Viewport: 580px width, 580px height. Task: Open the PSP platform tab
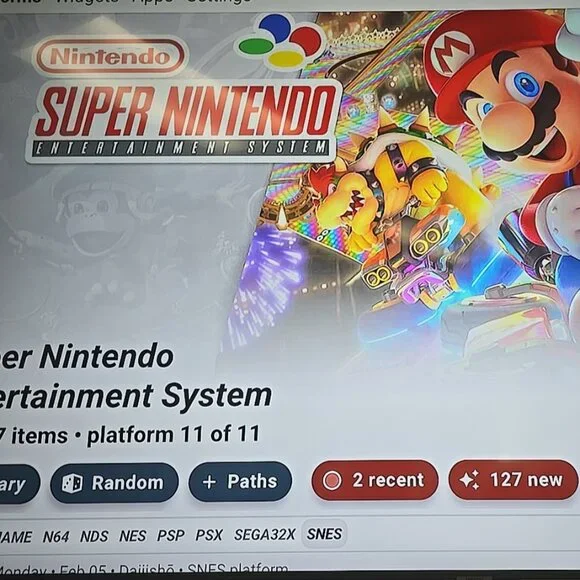[171, 536]
